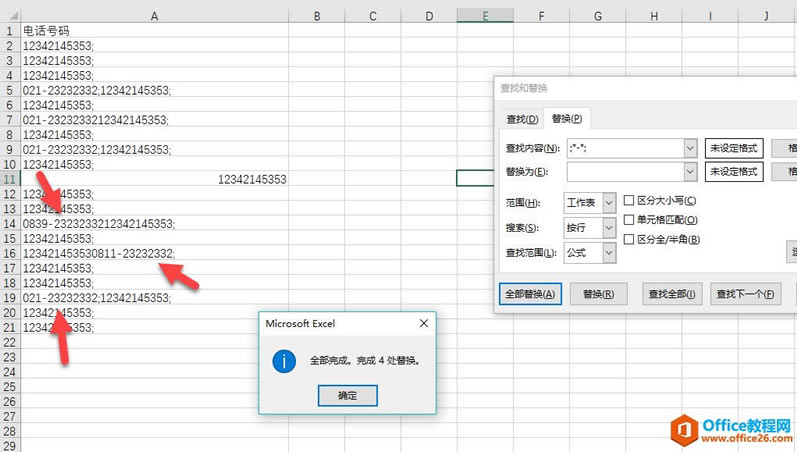797x452 pixels.
Task: Expand the 替换为 history dropdown arrow
Action: pyautogui.click(x=690, y=172)
